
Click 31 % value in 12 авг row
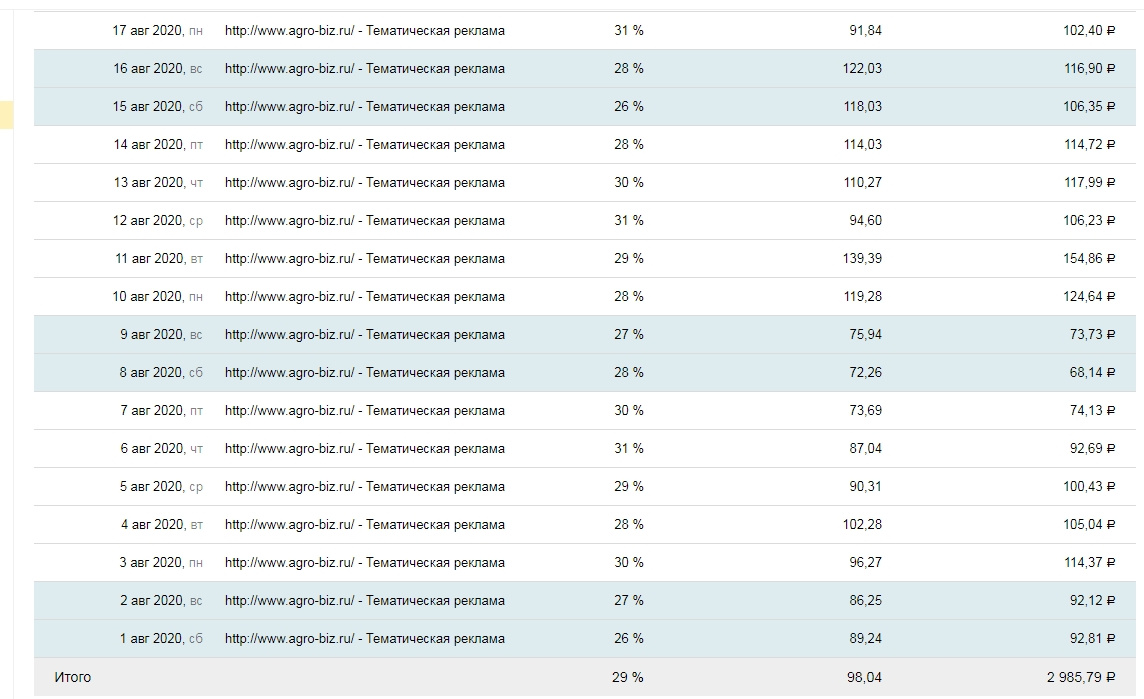[628, 220]
